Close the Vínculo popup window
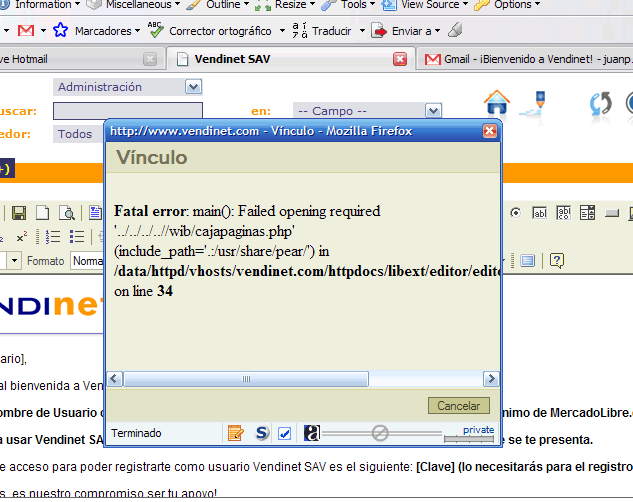The image size is (633, 502). 490,131
